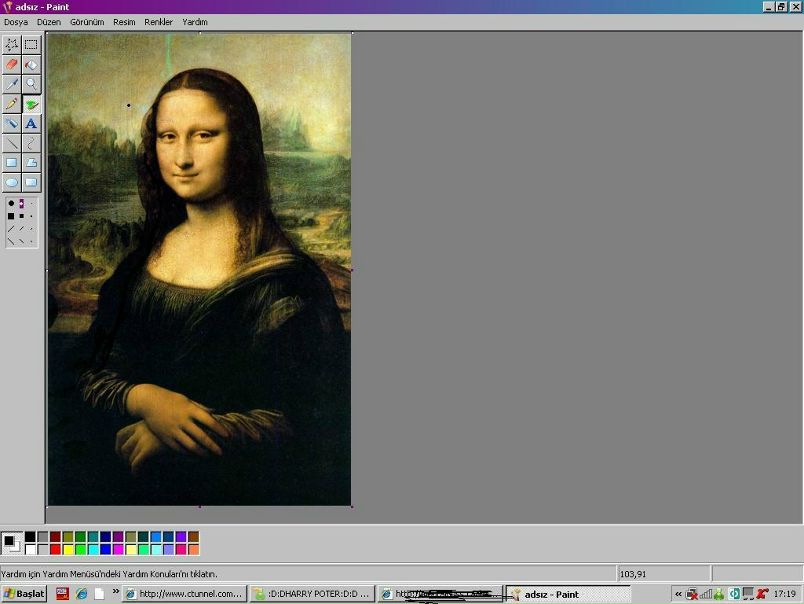Select the Magnifier tool
The width and height of the screenshot is (804, 604).
pyautogui.click(x=31, y=84)
